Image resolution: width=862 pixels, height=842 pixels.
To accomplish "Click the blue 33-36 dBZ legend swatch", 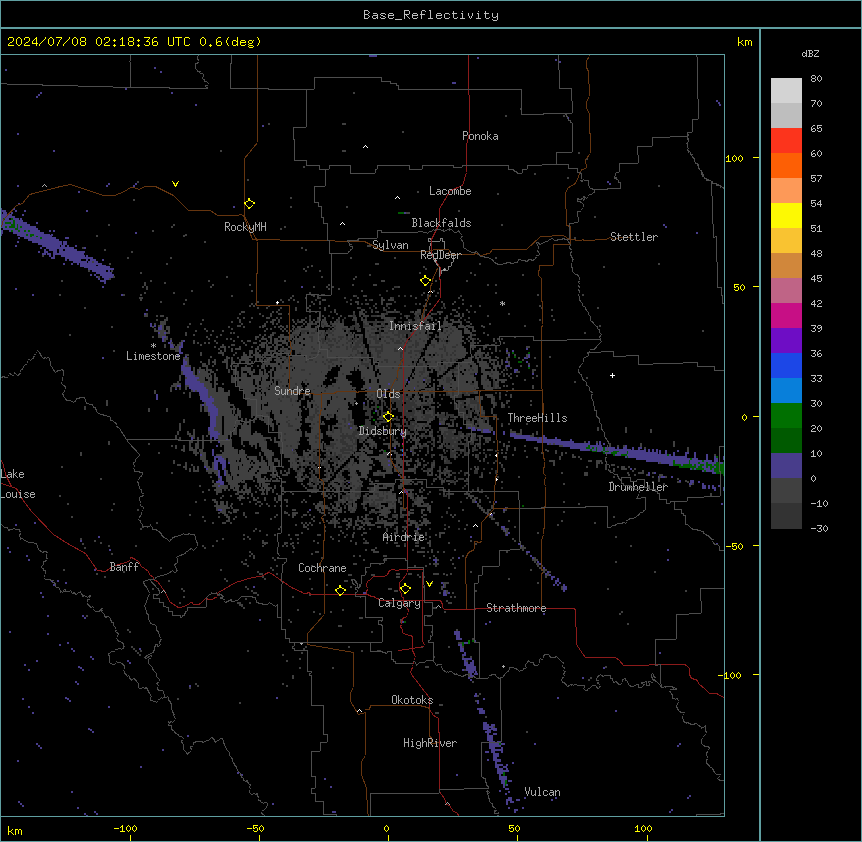I will 786,365.
